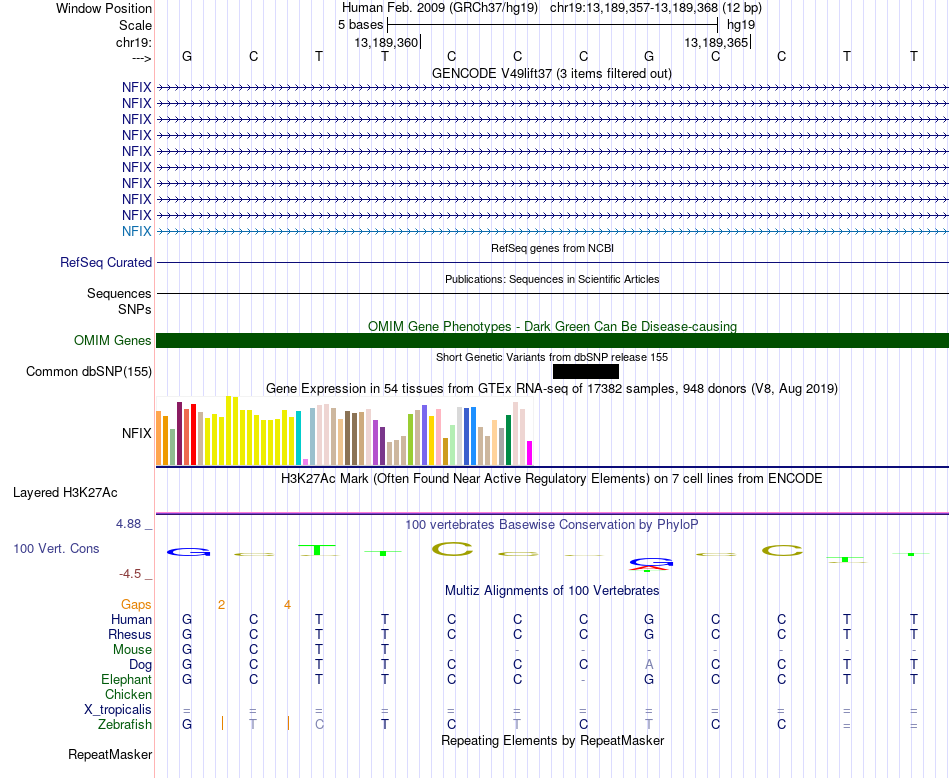Open the Sequences track label
This screenshot has height=778, width=950.
[x=119, y=293]
